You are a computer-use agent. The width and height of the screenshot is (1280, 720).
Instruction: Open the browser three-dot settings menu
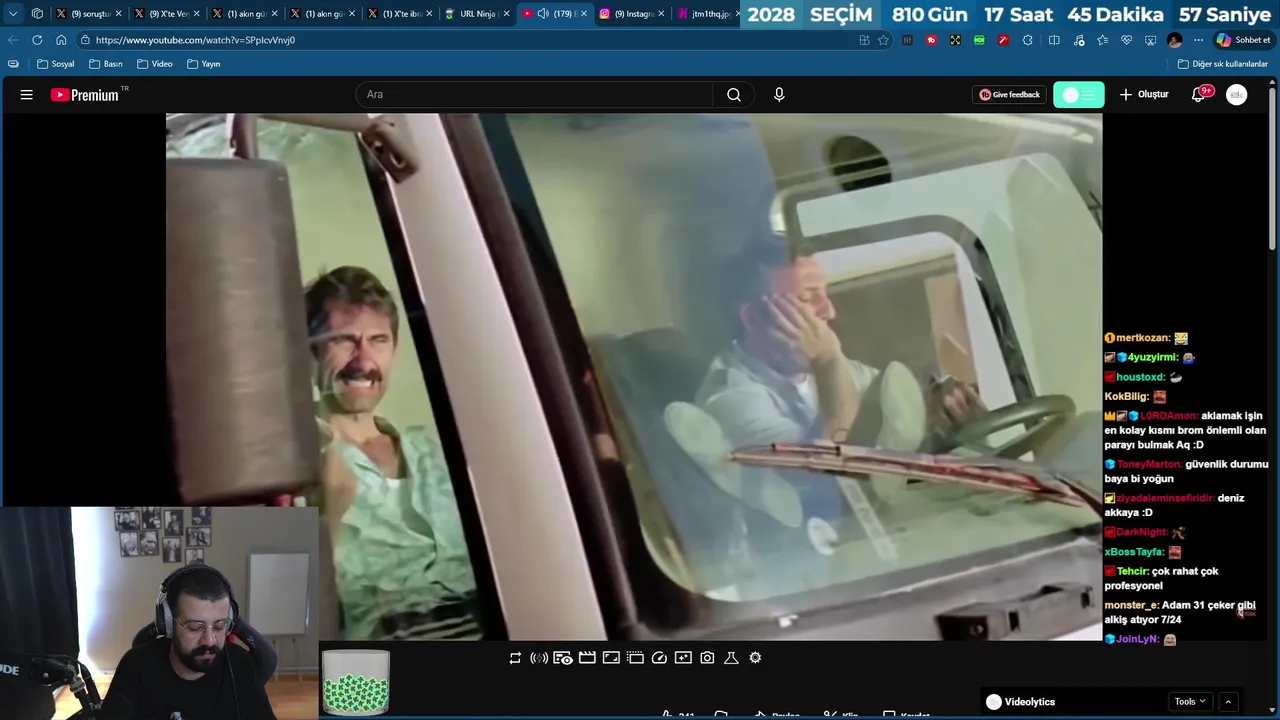click(x=1198, y=40)
